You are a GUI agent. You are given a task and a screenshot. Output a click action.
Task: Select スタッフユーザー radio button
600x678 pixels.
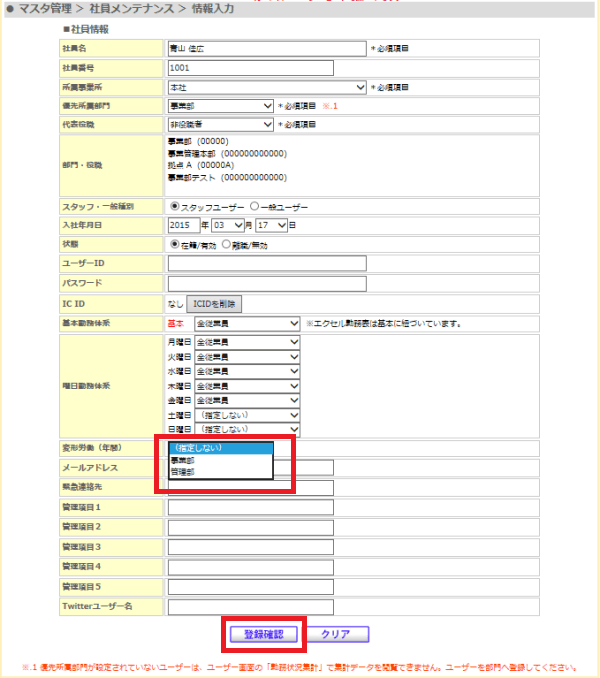point(175,206)
